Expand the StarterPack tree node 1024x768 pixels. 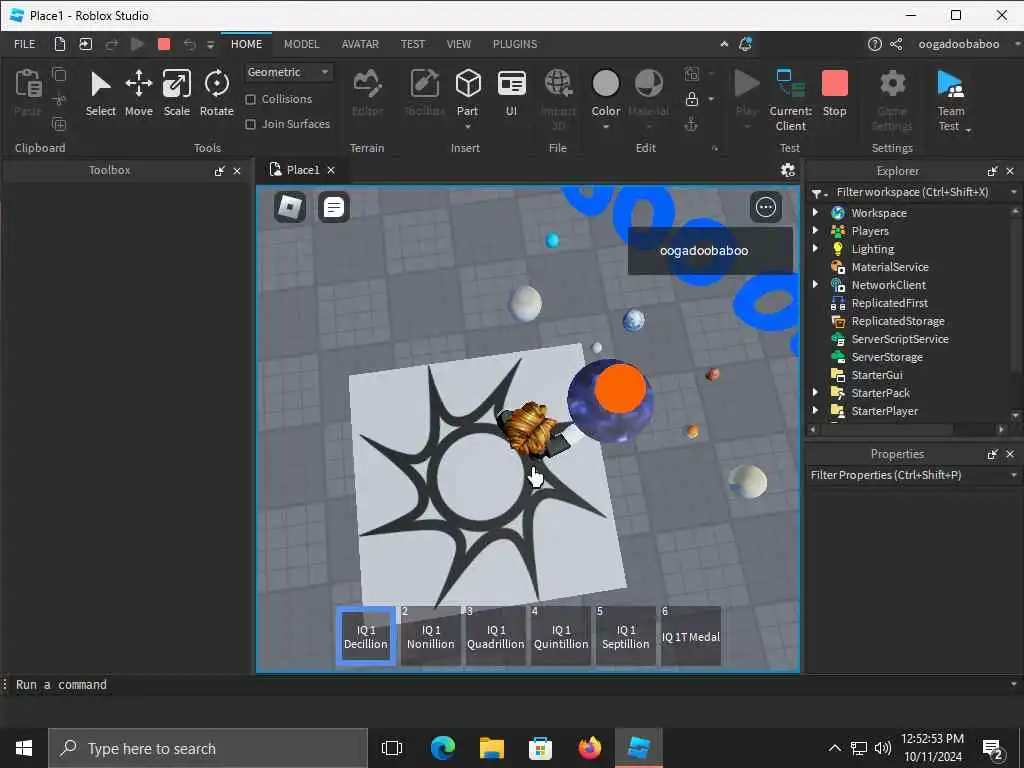pyautogui.click(x=815, y=392)
